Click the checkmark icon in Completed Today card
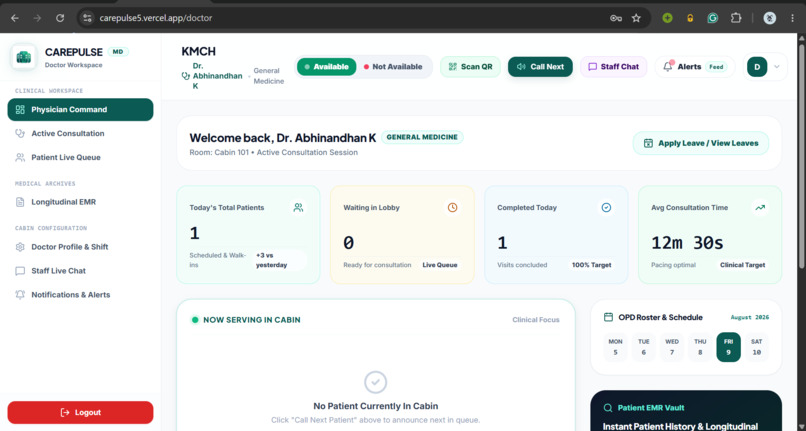This screenshot has width=806, height=431. pos(607,208)
